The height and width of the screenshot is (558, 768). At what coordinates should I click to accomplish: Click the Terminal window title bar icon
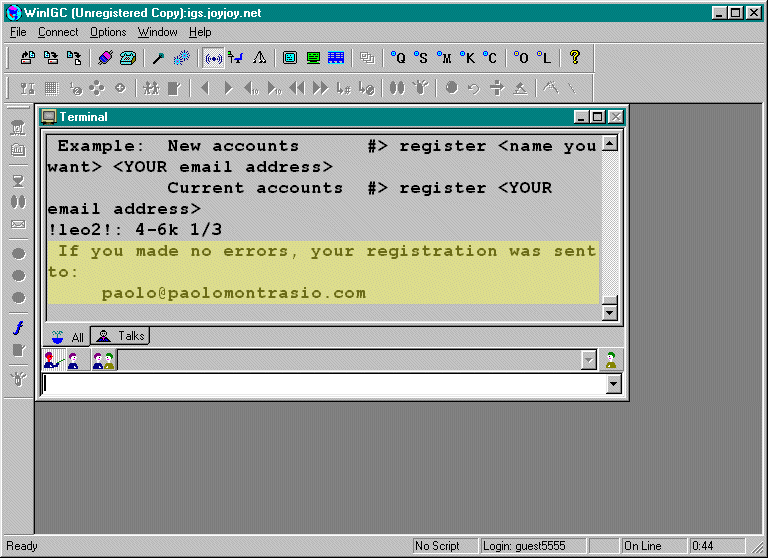coord(49,117)
